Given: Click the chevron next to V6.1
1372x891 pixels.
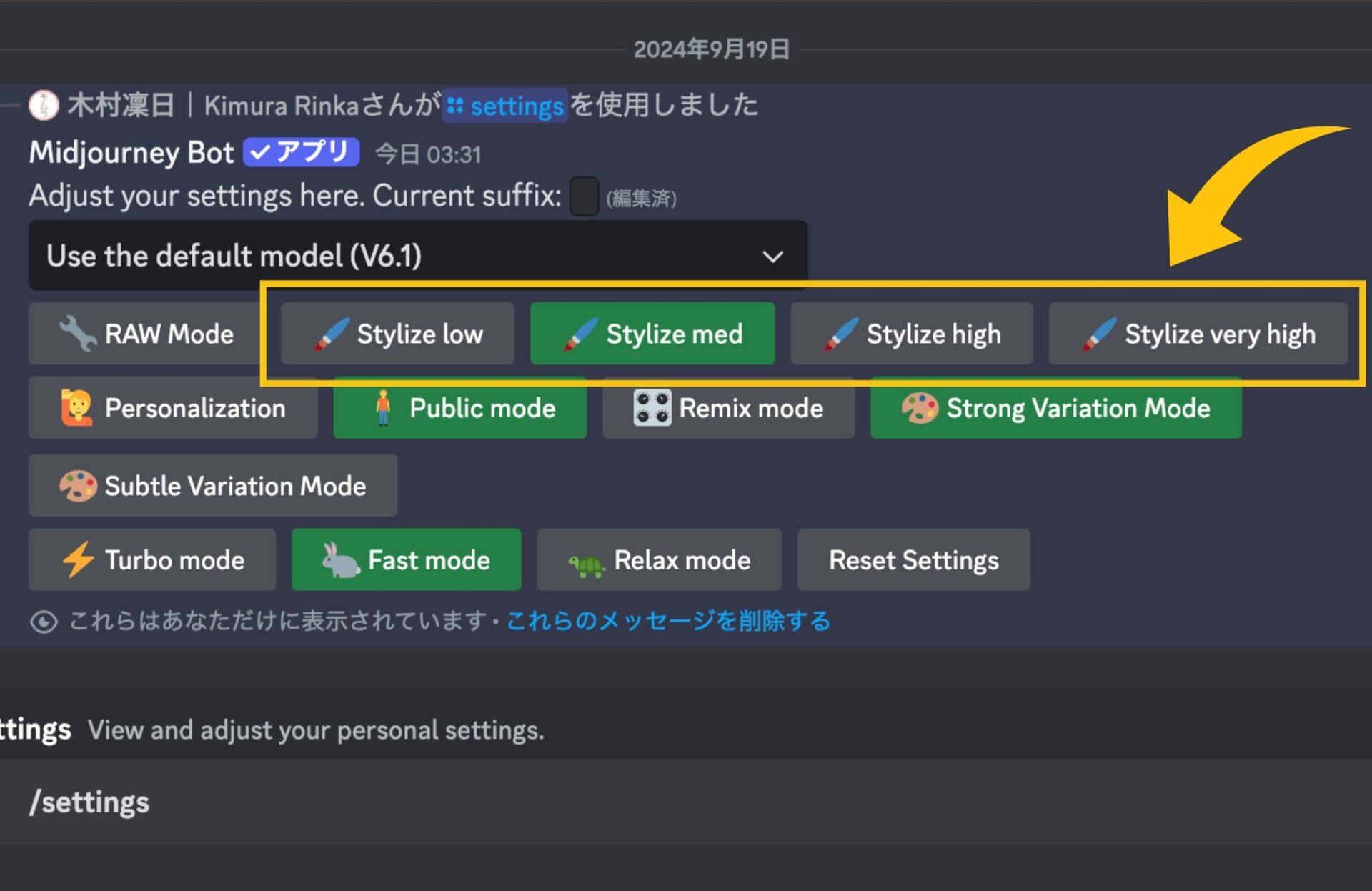Looking at the screenshot, I should [x=772, y=255].
